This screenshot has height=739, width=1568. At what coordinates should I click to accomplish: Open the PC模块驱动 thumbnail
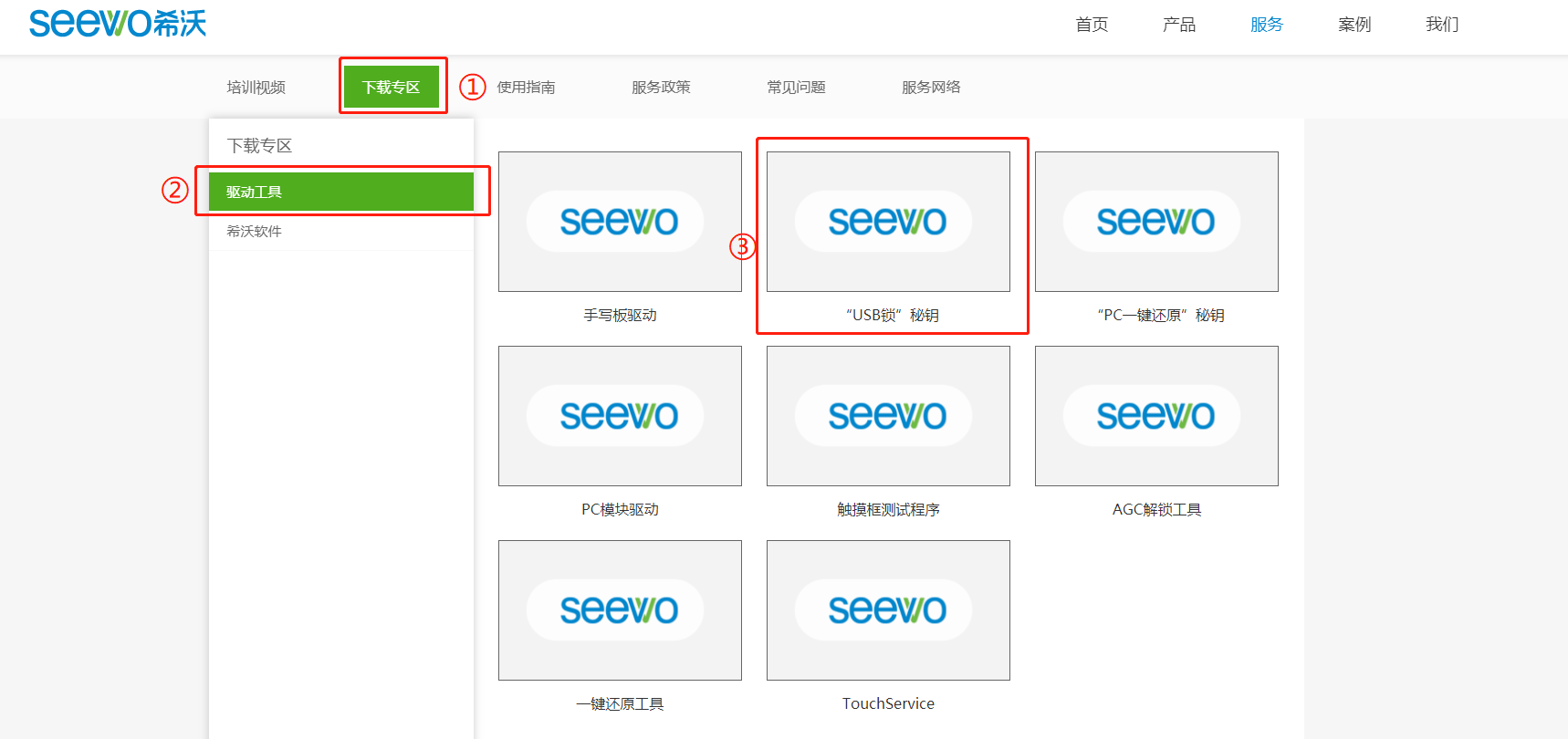[x=620, y=416]
